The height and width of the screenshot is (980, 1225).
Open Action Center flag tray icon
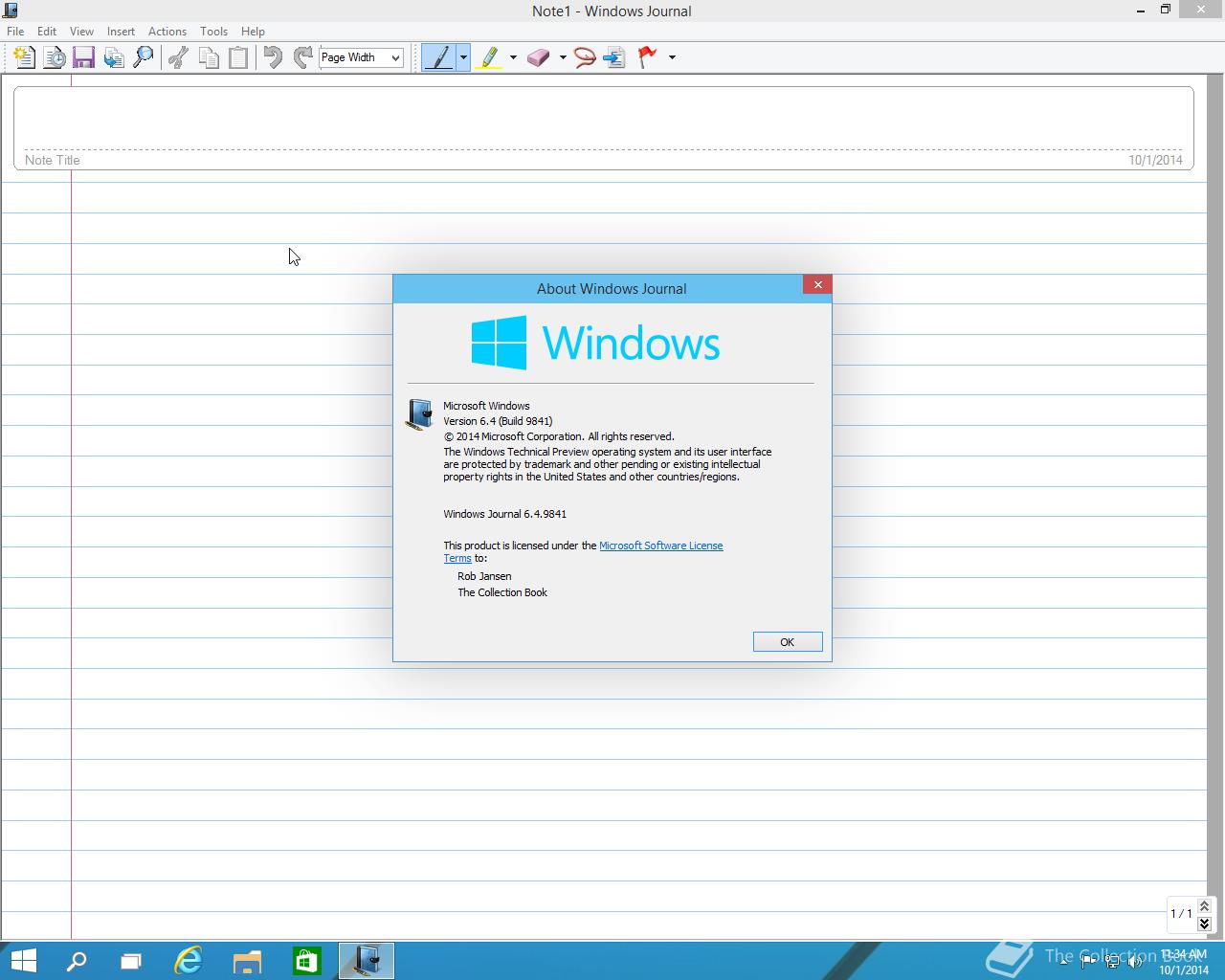(x=1088, y=961)
